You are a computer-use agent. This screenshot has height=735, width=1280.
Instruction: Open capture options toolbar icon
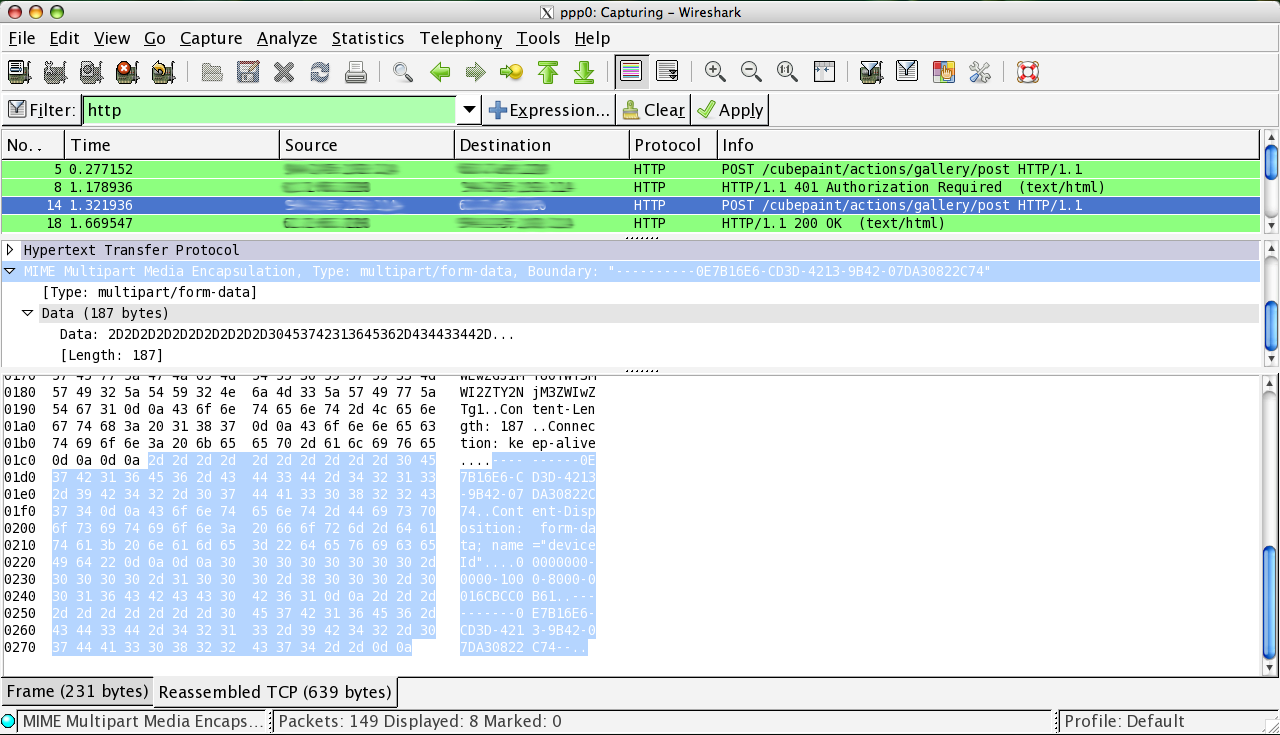point(55,72)
